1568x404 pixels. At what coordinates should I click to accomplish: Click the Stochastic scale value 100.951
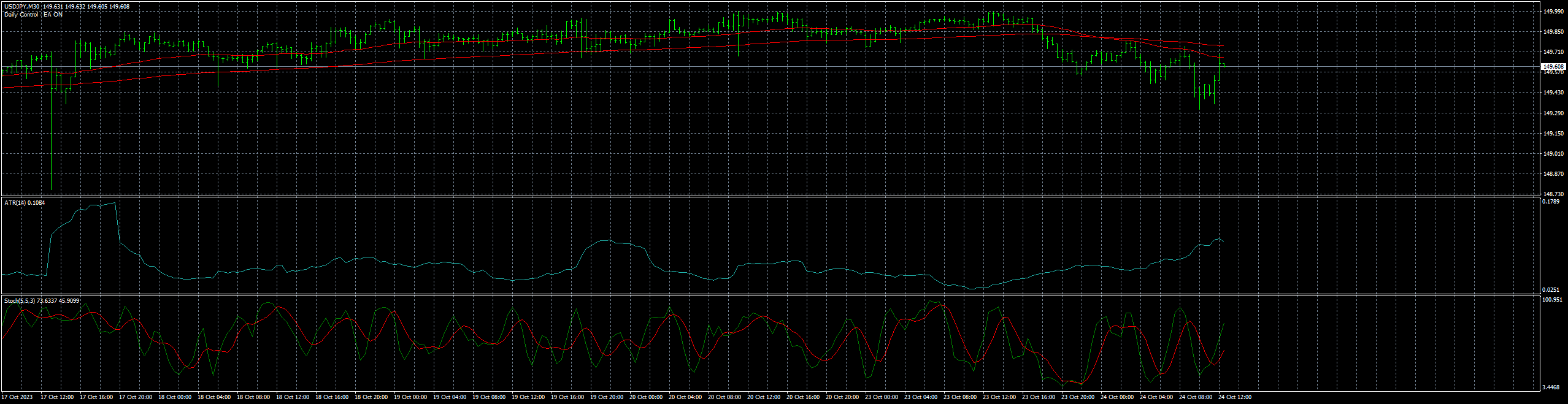[x=1553, y=300]
